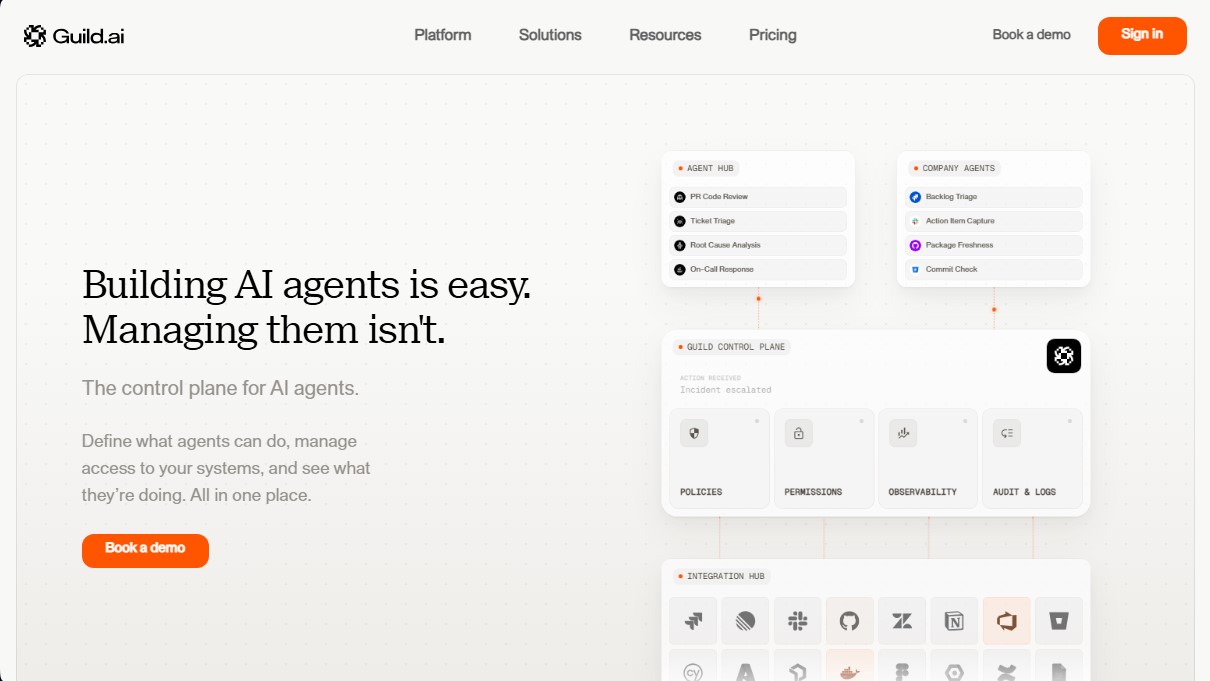Click the text 'The control plane for AI agents.'
This screenshot has width=1210, height=681.
[x=220, y=388]
